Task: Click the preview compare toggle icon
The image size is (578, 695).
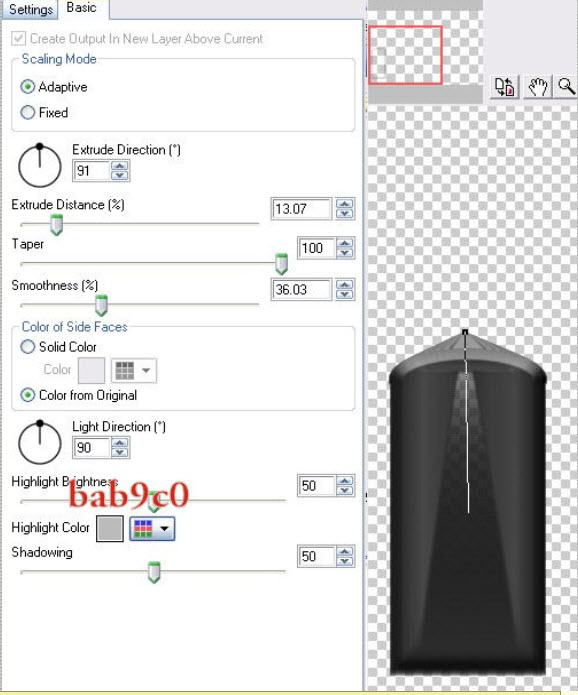Action: tap(504, 86)
